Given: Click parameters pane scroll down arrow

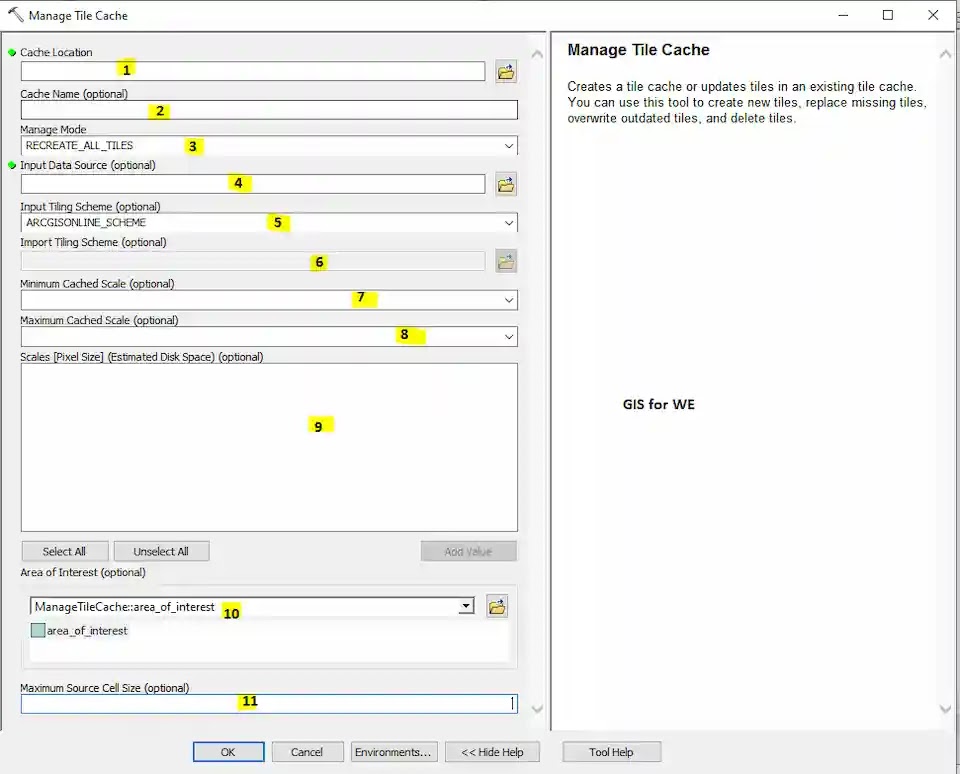Looking at the screenshot, I should [537, 709].
